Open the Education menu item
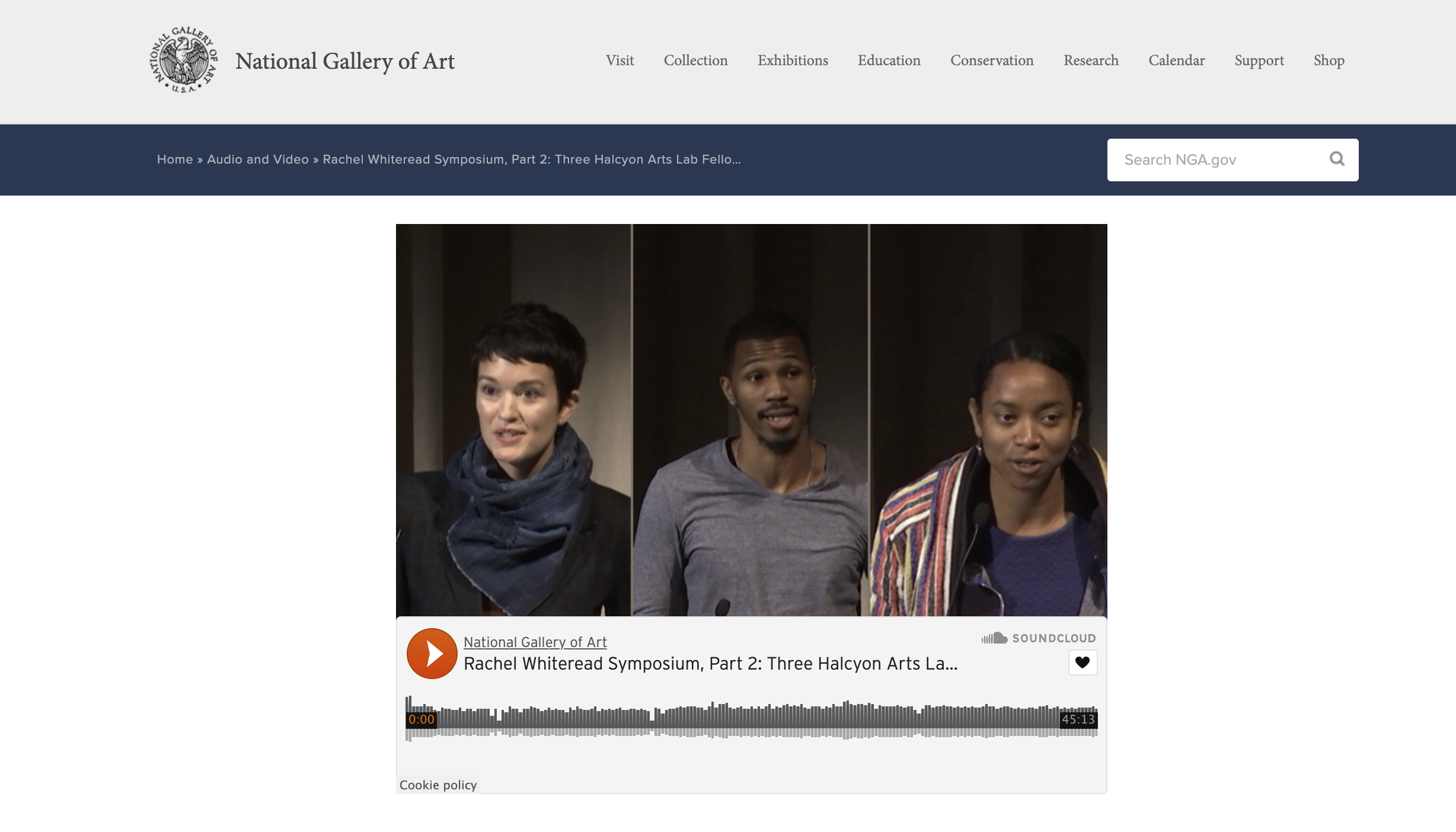The image size is (1456, 832). click(889, 60)
